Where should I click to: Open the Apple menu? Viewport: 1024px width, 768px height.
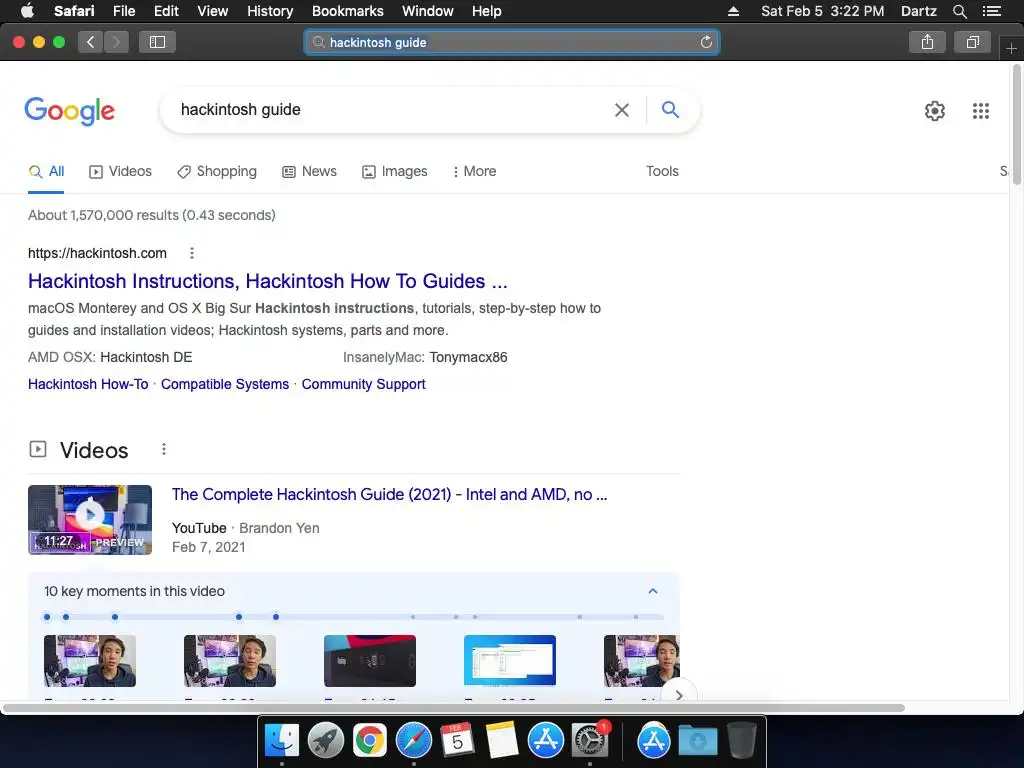(27, 10)
